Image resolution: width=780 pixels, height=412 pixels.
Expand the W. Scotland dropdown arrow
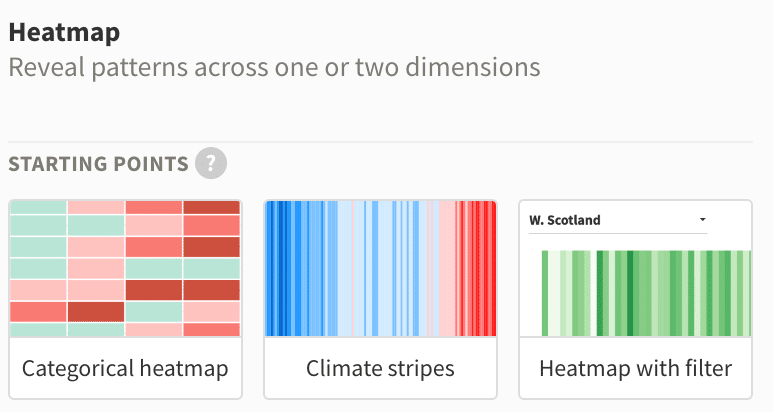(x=702, y=219)
